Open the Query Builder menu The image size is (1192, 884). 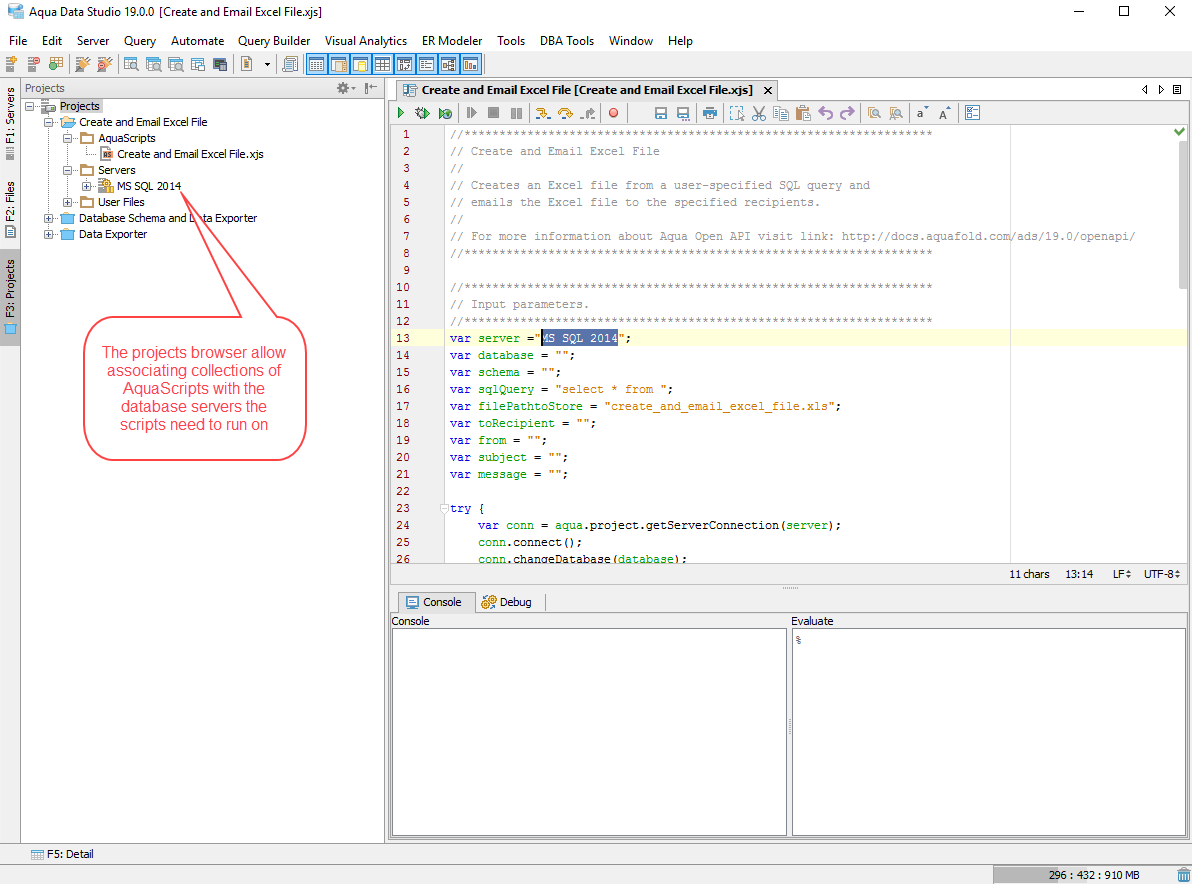(x=274, y=41)
